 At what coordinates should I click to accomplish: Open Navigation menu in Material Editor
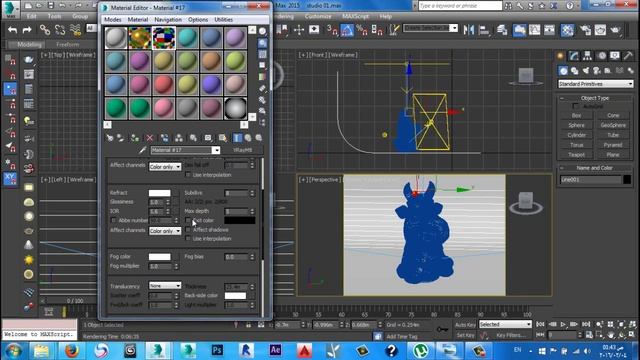(x=168, y=20)
